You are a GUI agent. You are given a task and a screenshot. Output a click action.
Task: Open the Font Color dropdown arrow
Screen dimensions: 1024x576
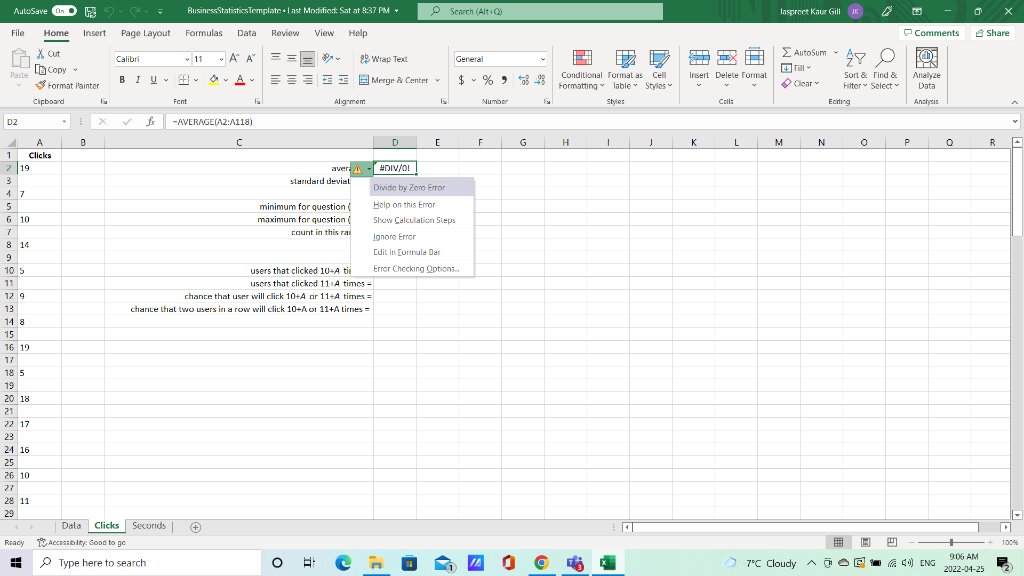(x=252, y=80)
